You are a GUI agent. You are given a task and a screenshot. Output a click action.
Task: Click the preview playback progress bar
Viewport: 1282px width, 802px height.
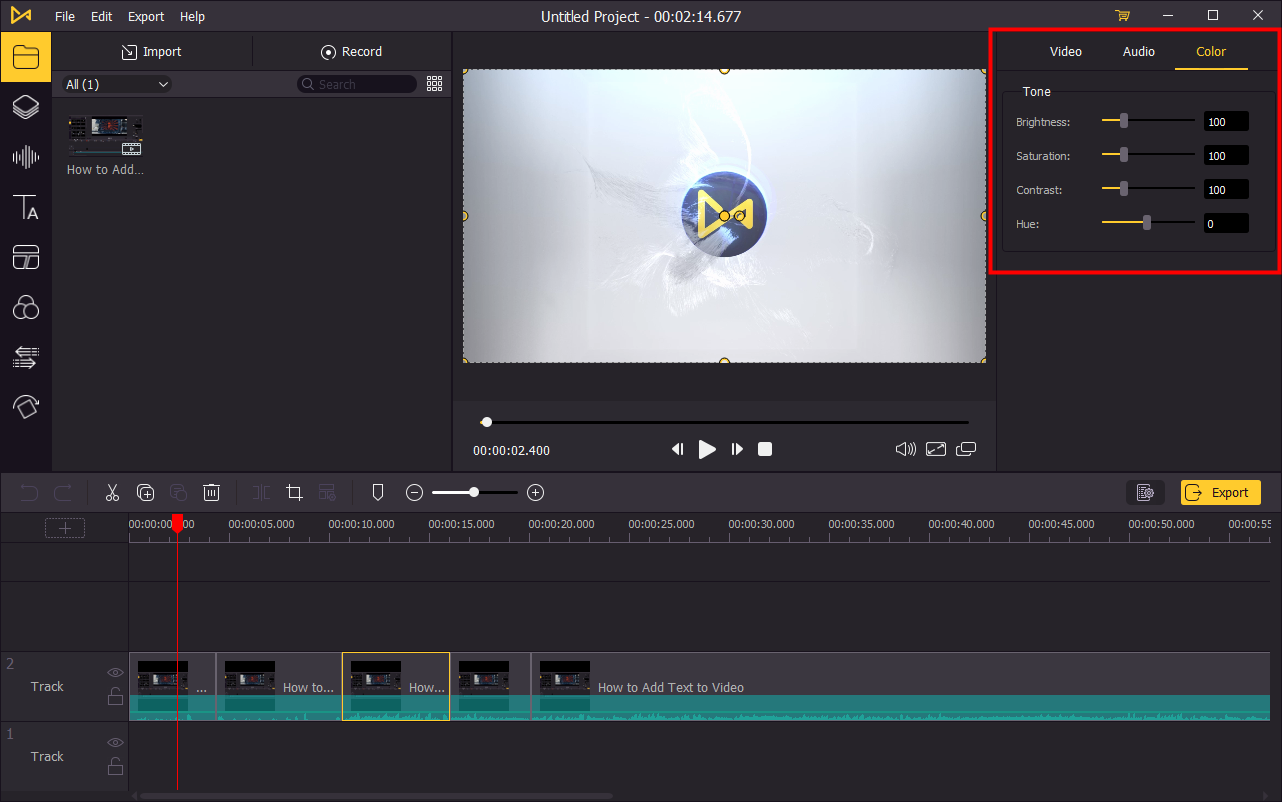[x=725, y=422]
